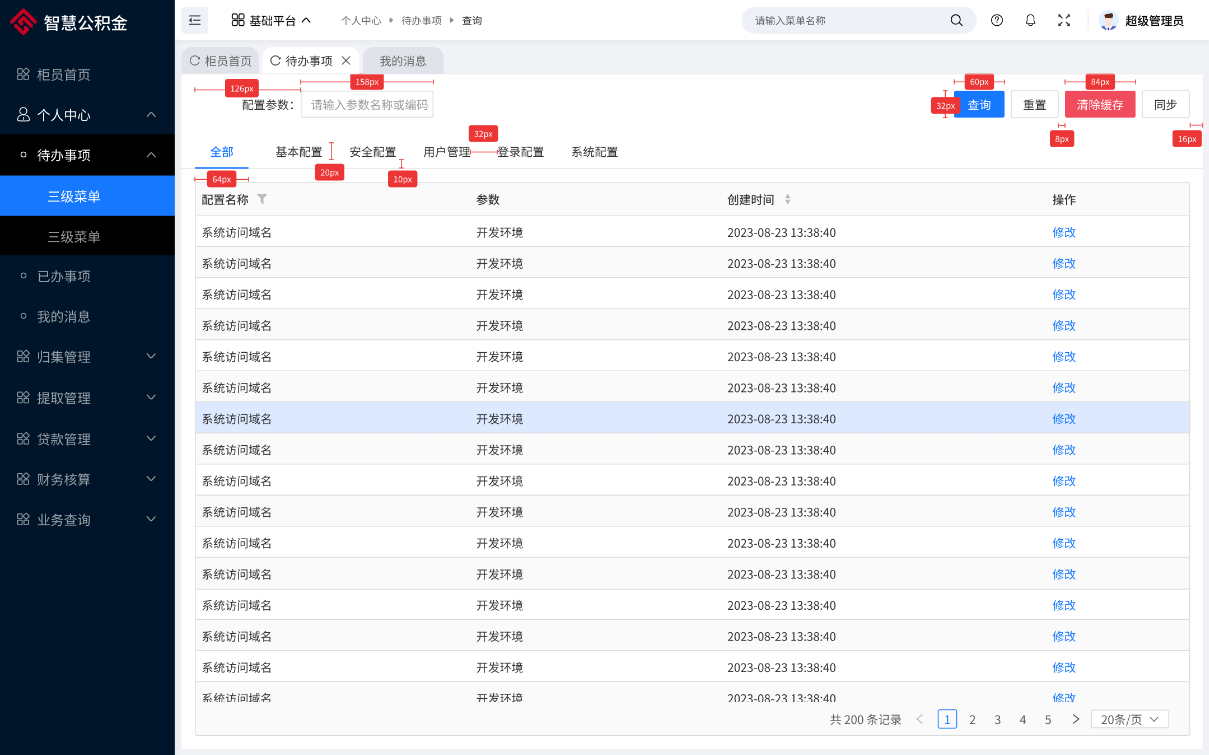The image size is (1209, 755).
Task: Expand the 归集管理 sidebar menu
Action: (x=87, y=357)
